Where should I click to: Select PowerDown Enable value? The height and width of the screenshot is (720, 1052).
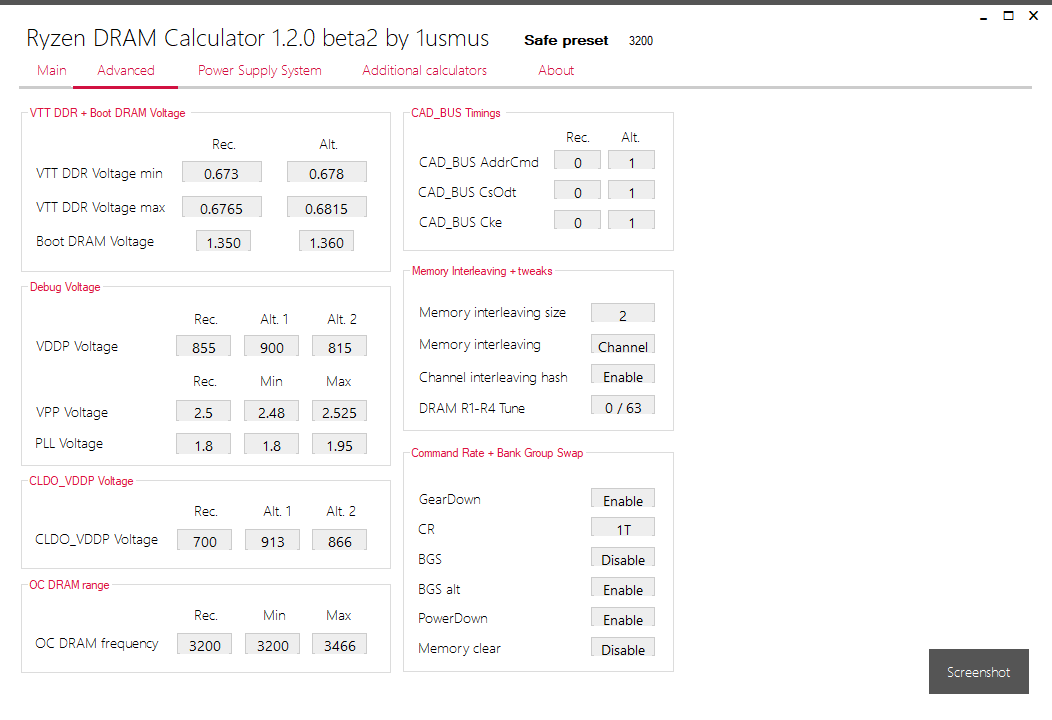[623, 619]
